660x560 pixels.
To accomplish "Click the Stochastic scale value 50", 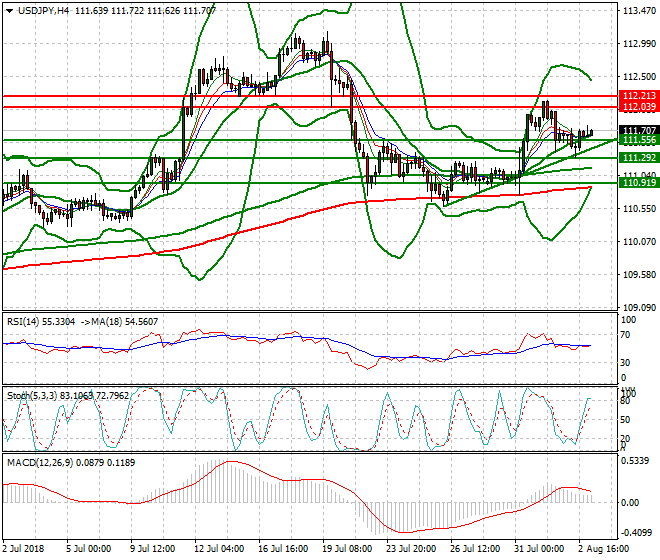I will 625,420.
